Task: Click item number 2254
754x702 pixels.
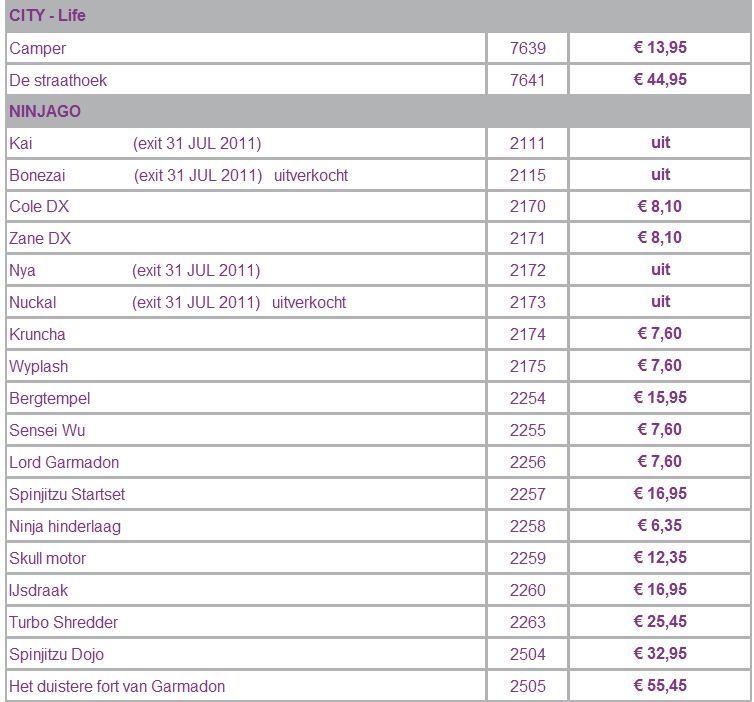Action: (528, 398)
